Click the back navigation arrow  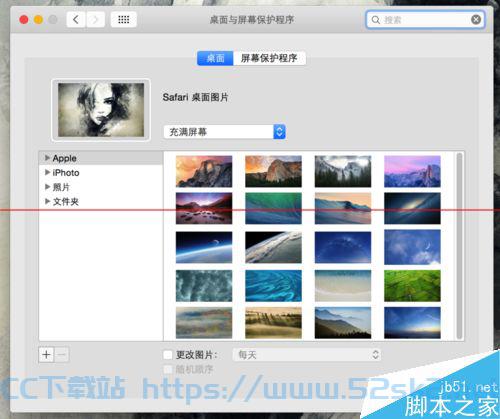click(76, 20)
